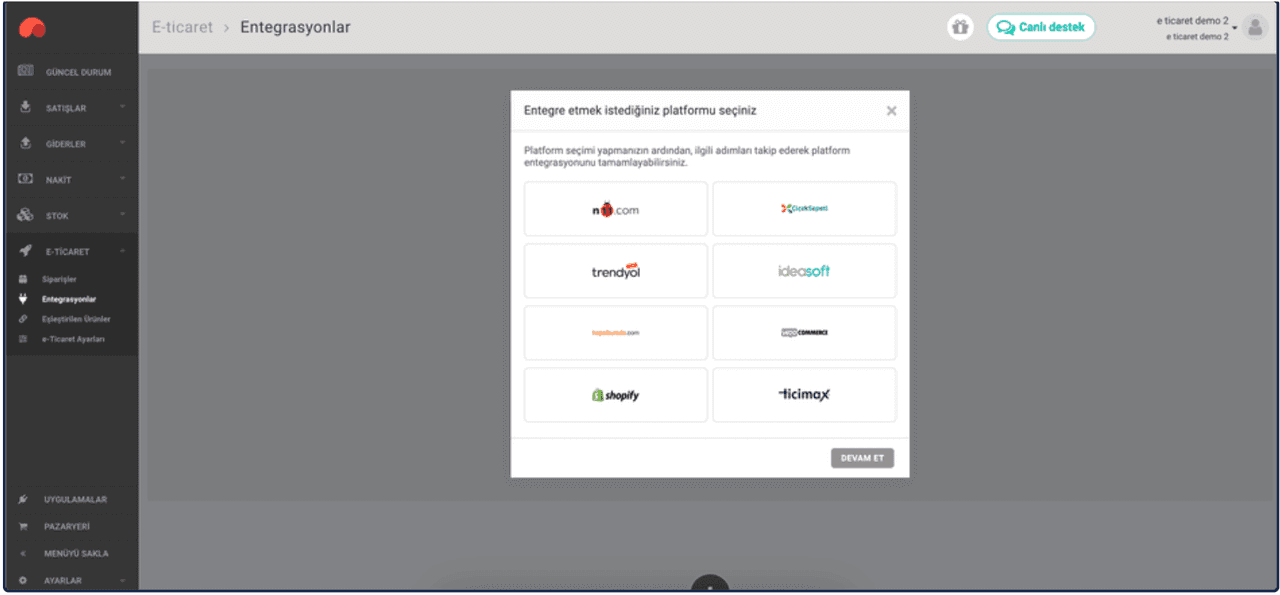The image size is (1280, 595).
Task: Click the Siparişler list icon
Action: (23, 279)
